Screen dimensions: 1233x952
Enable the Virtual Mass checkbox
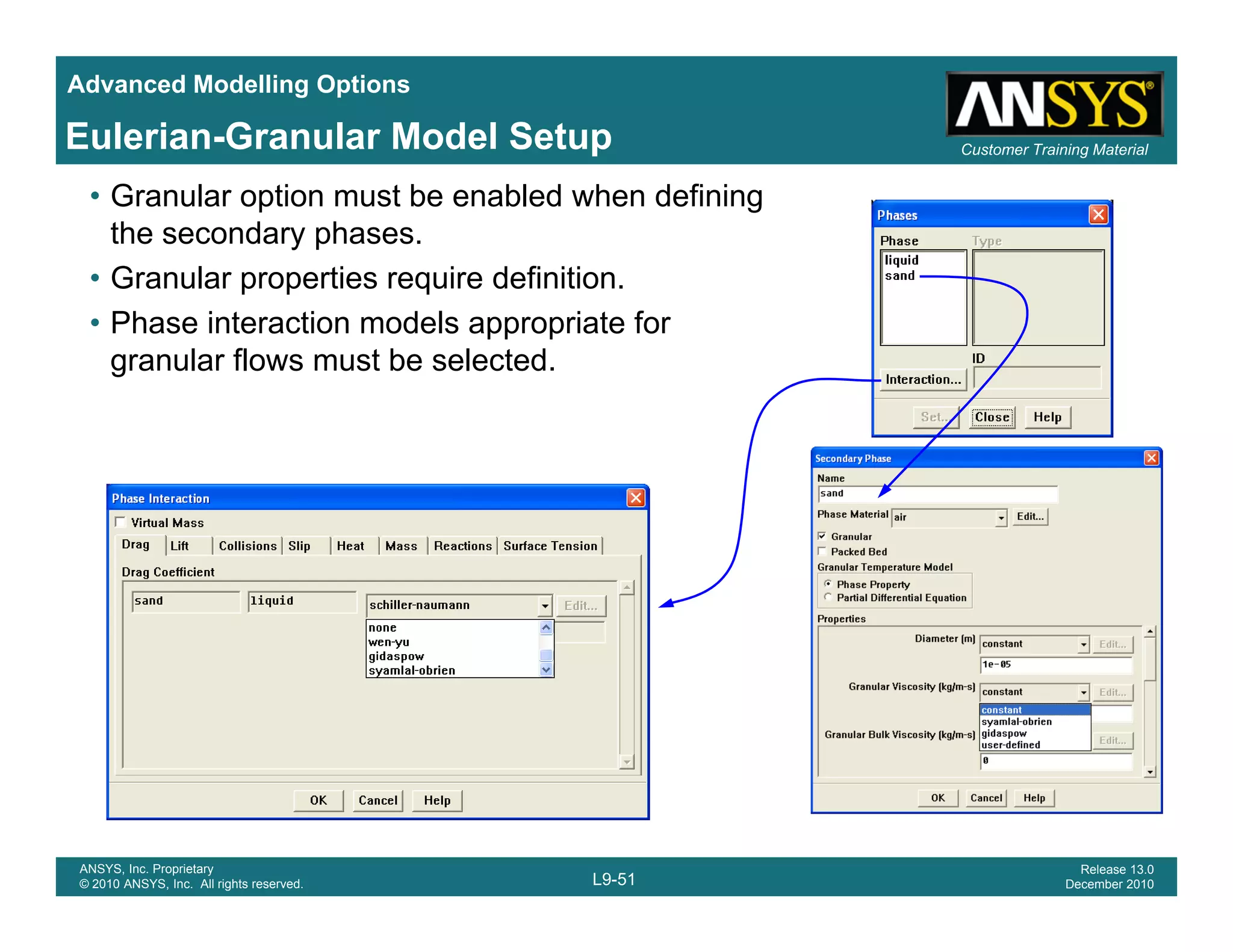point(120,522)
